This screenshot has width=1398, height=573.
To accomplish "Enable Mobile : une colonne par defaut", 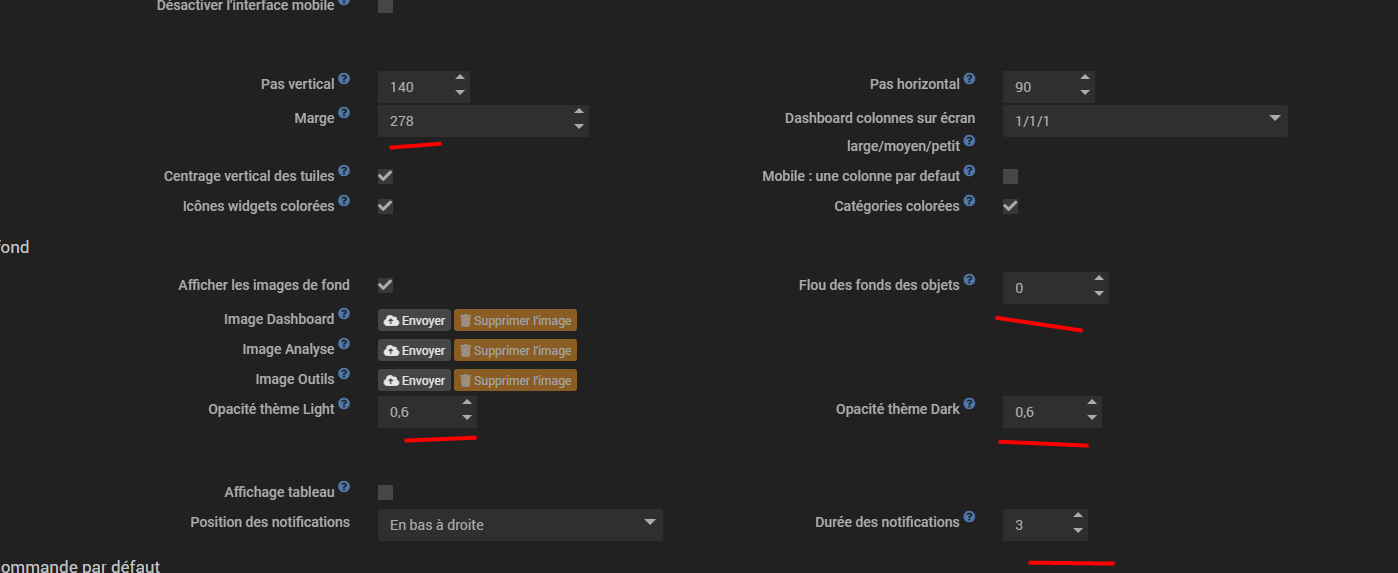I will point(1010,176).
